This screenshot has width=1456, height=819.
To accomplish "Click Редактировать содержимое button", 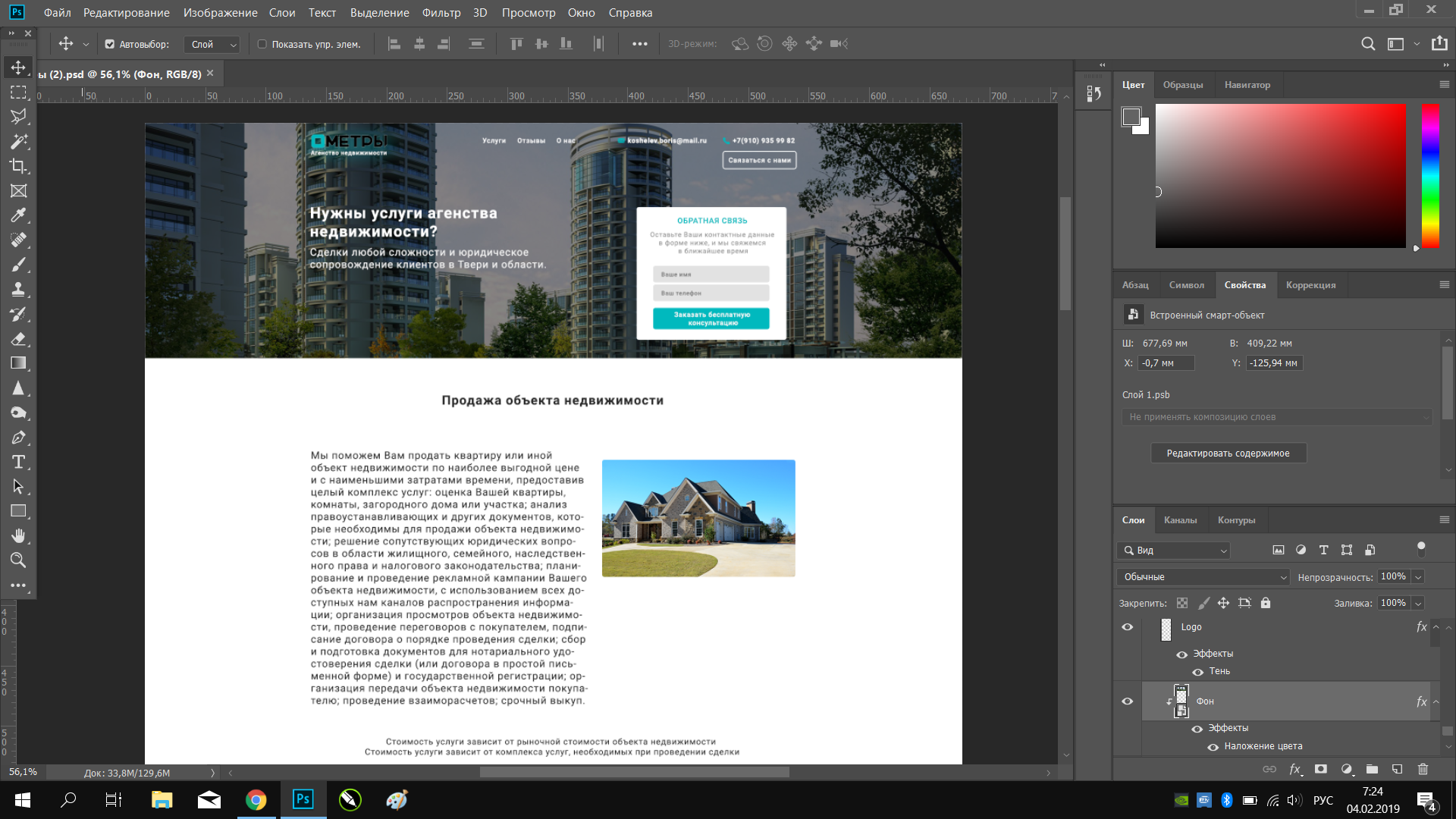I will click(x=1228, y=453).
